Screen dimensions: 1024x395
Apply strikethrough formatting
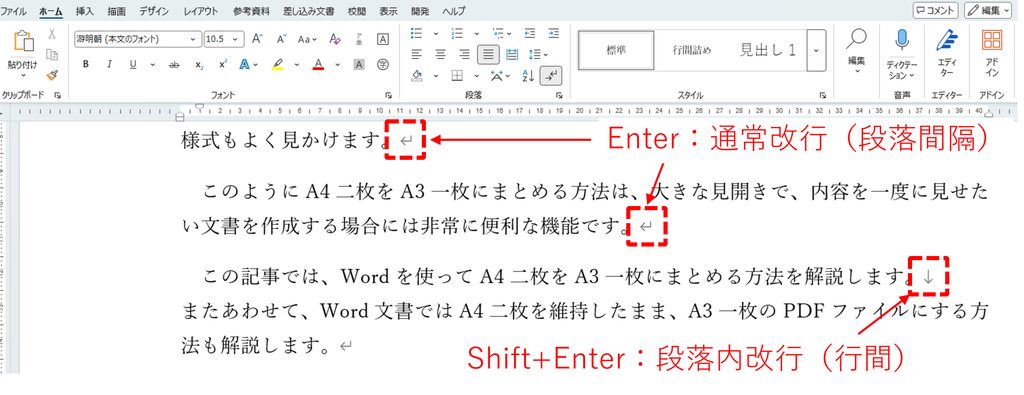click(x=174, y=65)
